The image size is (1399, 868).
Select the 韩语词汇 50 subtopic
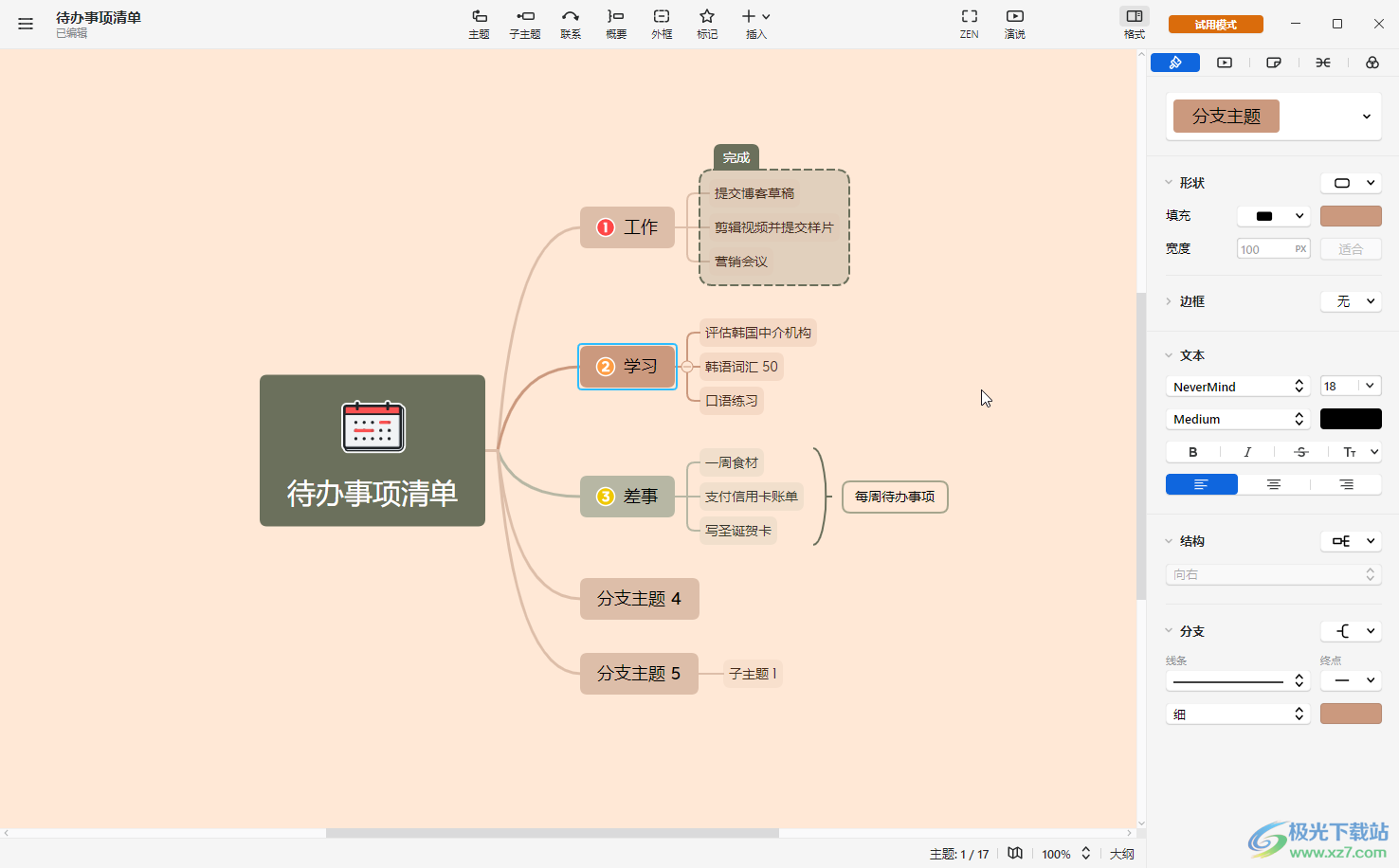tap(741, 367)
